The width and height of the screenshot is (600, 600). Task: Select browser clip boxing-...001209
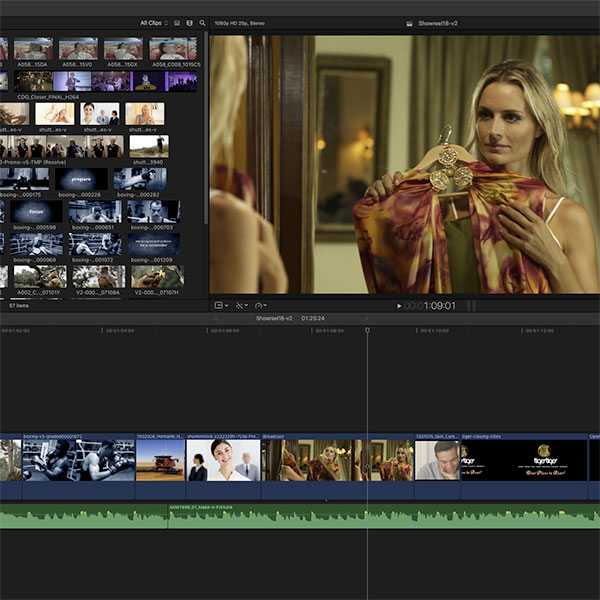[x=153, y=244]
